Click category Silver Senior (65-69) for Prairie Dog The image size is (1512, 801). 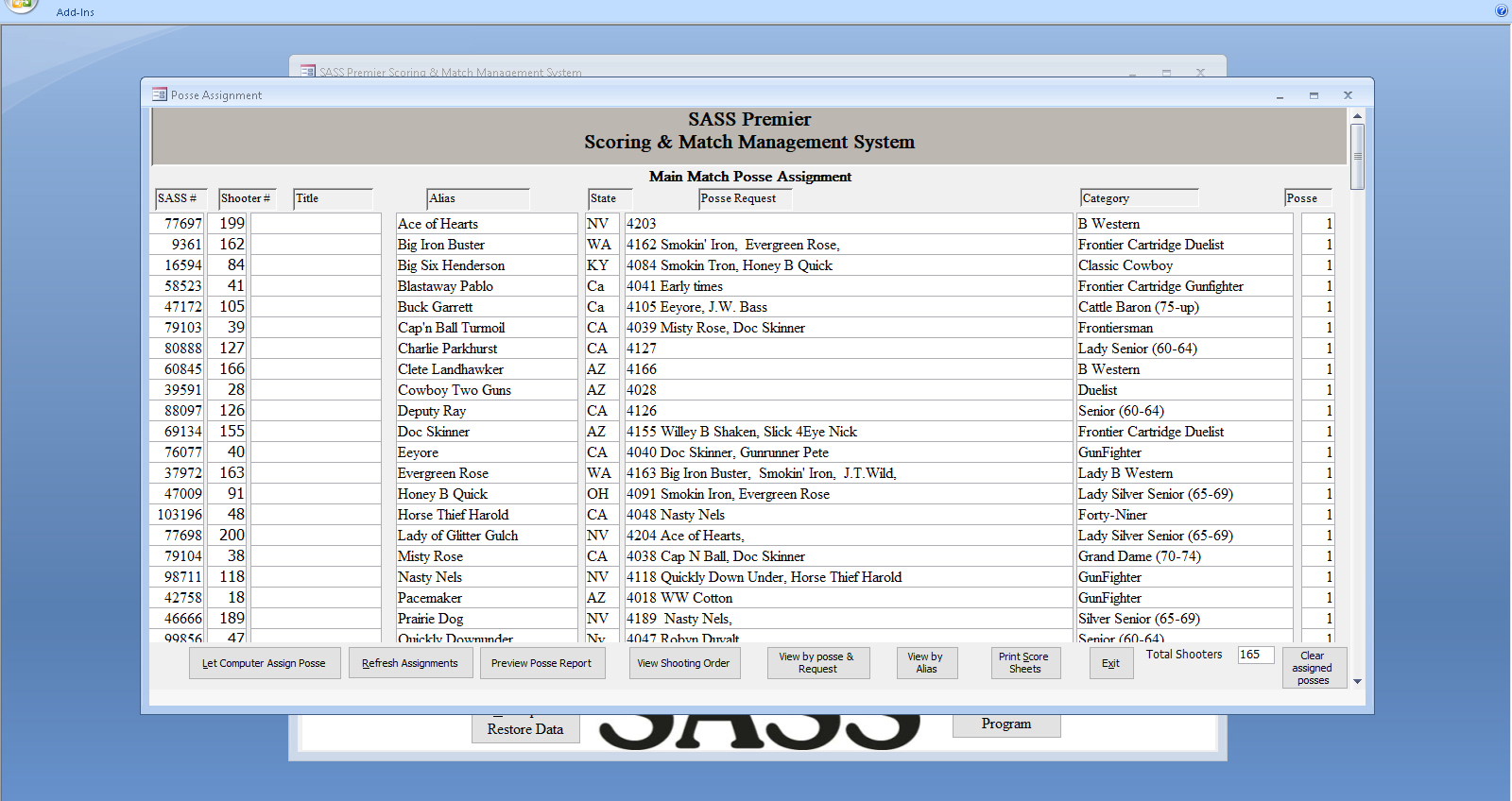tap(1184, 619)
